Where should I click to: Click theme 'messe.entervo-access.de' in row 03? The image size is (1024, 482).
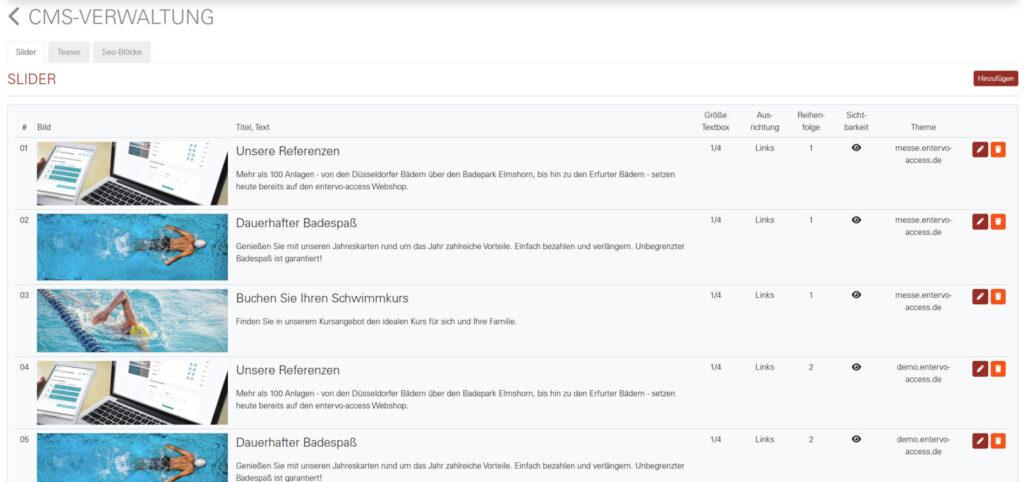point(923,301)
